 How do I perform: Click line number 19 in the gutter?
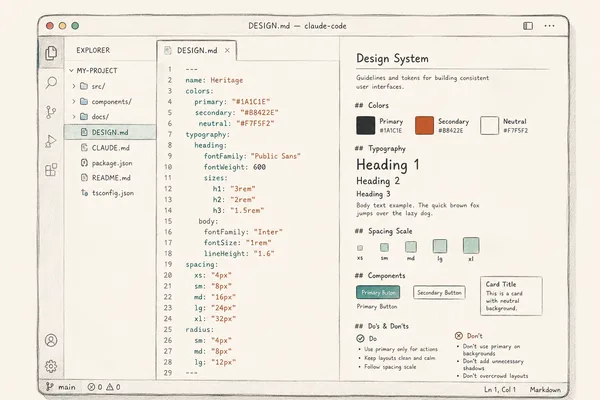point(168,264)
